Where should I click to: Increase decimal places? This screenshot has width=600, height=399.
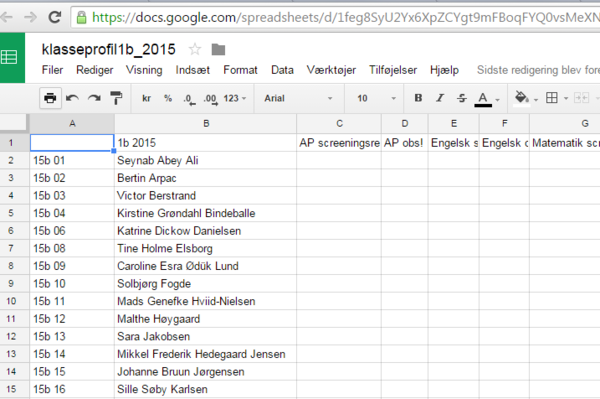[x=210, y=99]
